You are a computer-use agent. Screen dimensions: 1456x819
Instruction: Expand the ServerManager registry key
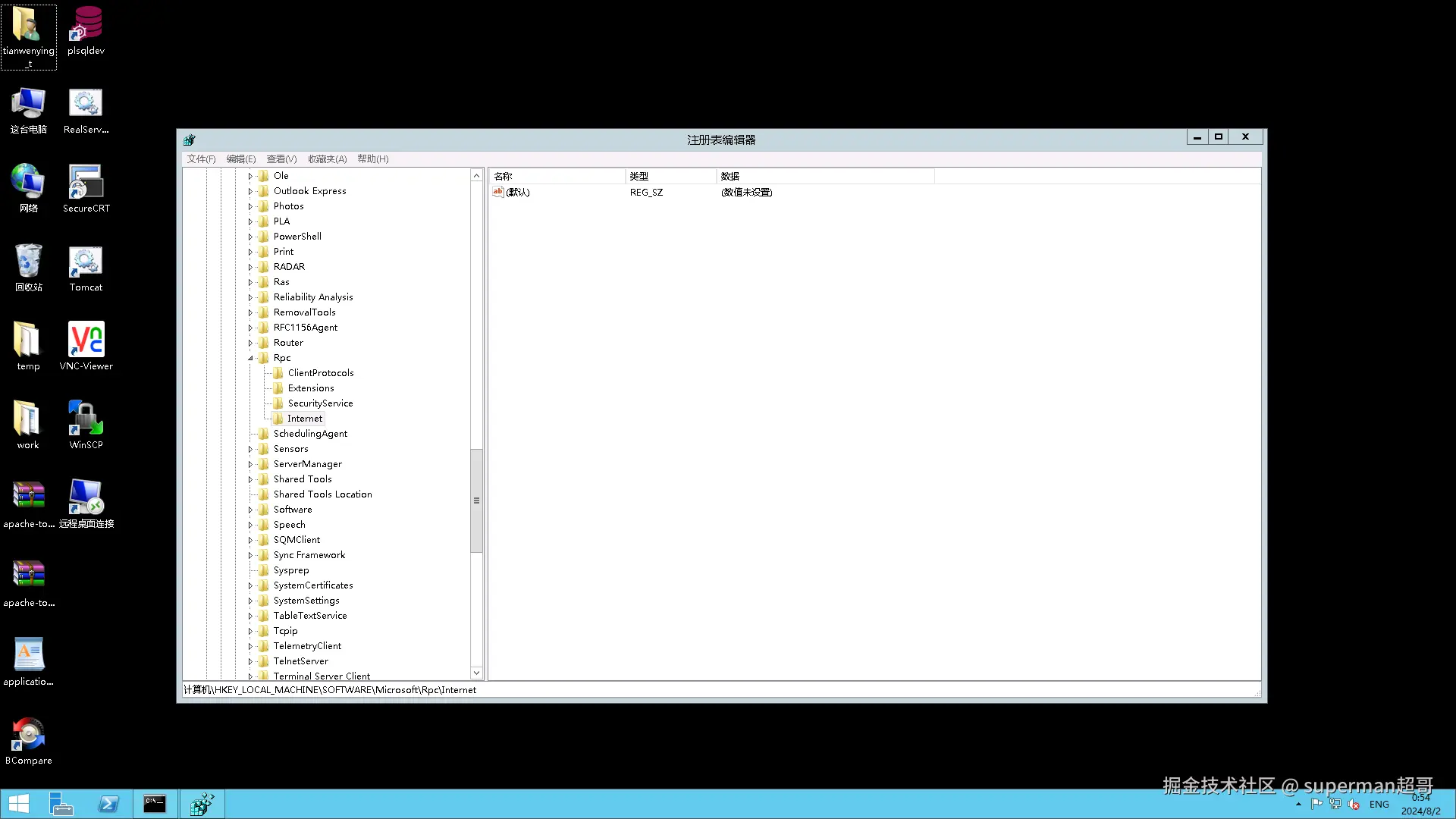coord(250,464)
